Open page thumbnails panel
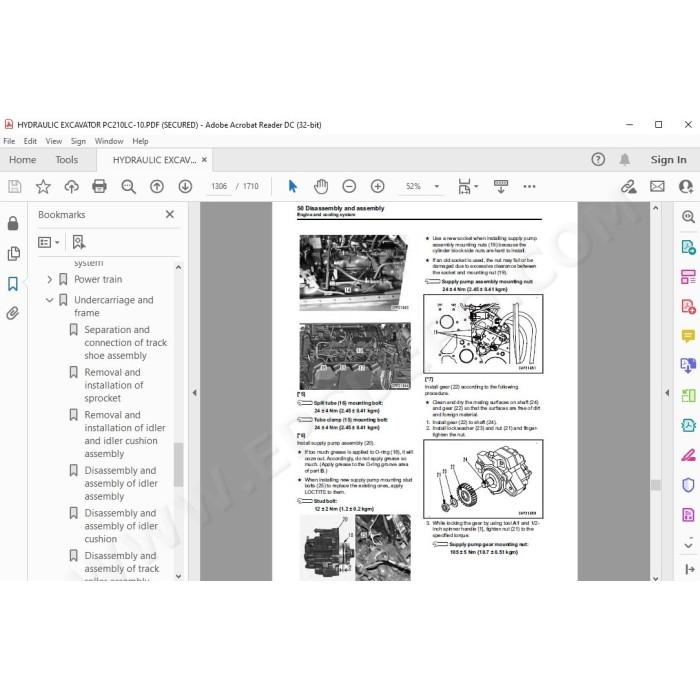Image resolution: width=700 pixels, height=700 pixels. pyautogui.click(x=14, y=254)
